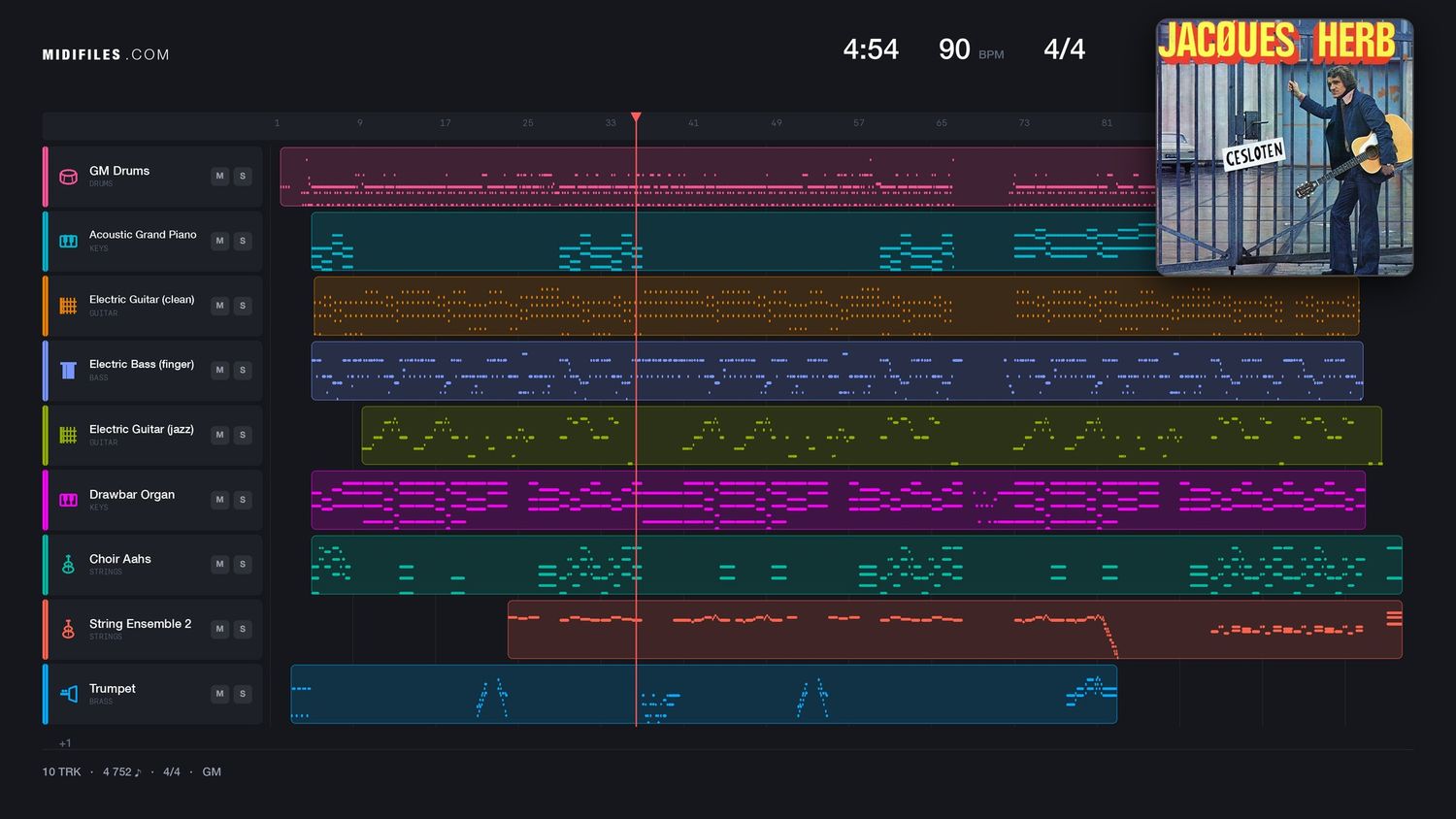This screenshot has height=819, width=1456.
Task: Solo the Acoustic Grand Piano track
Action: tap(243, 241)
